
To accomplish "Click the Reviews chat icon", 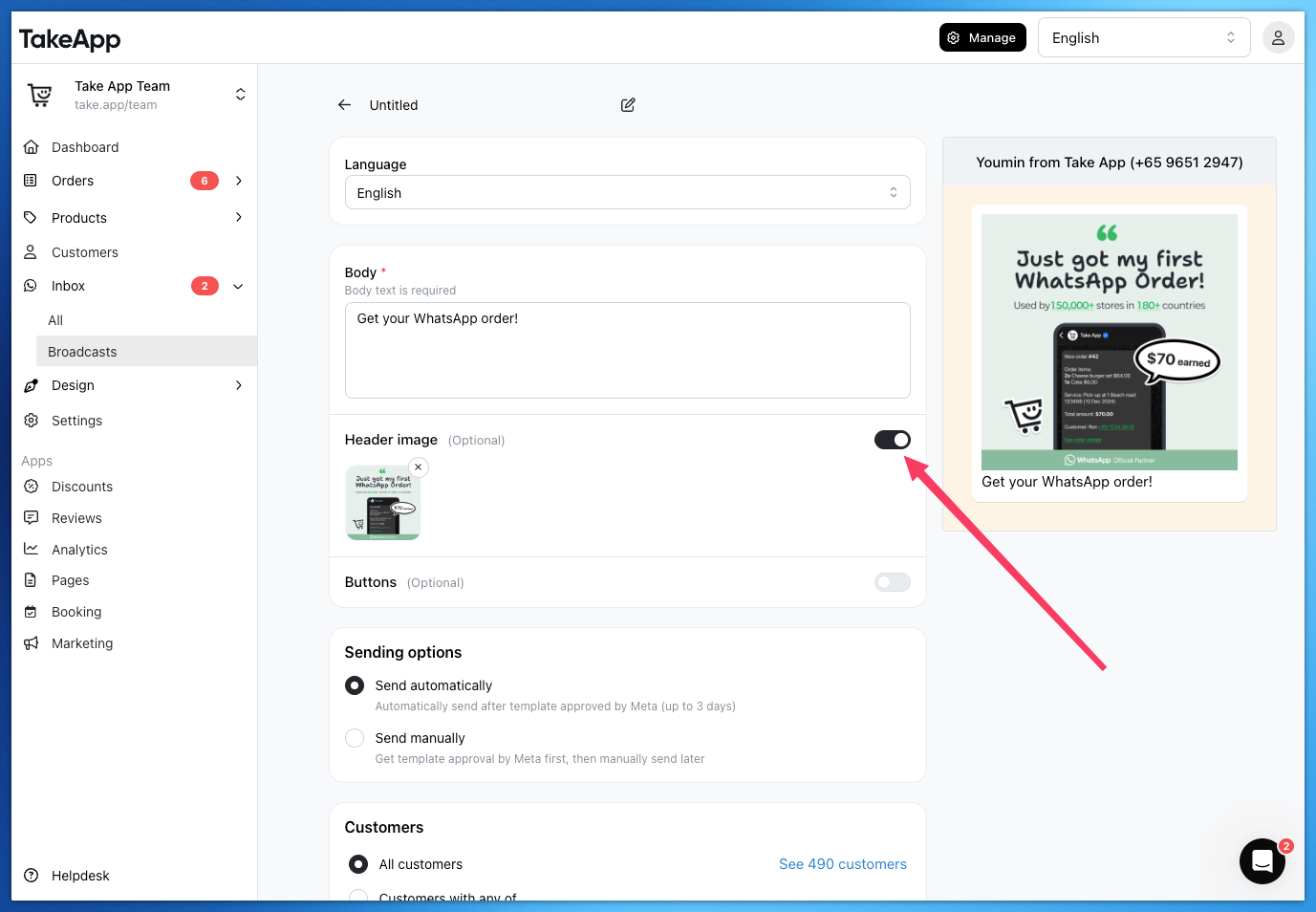I will 31,518.
